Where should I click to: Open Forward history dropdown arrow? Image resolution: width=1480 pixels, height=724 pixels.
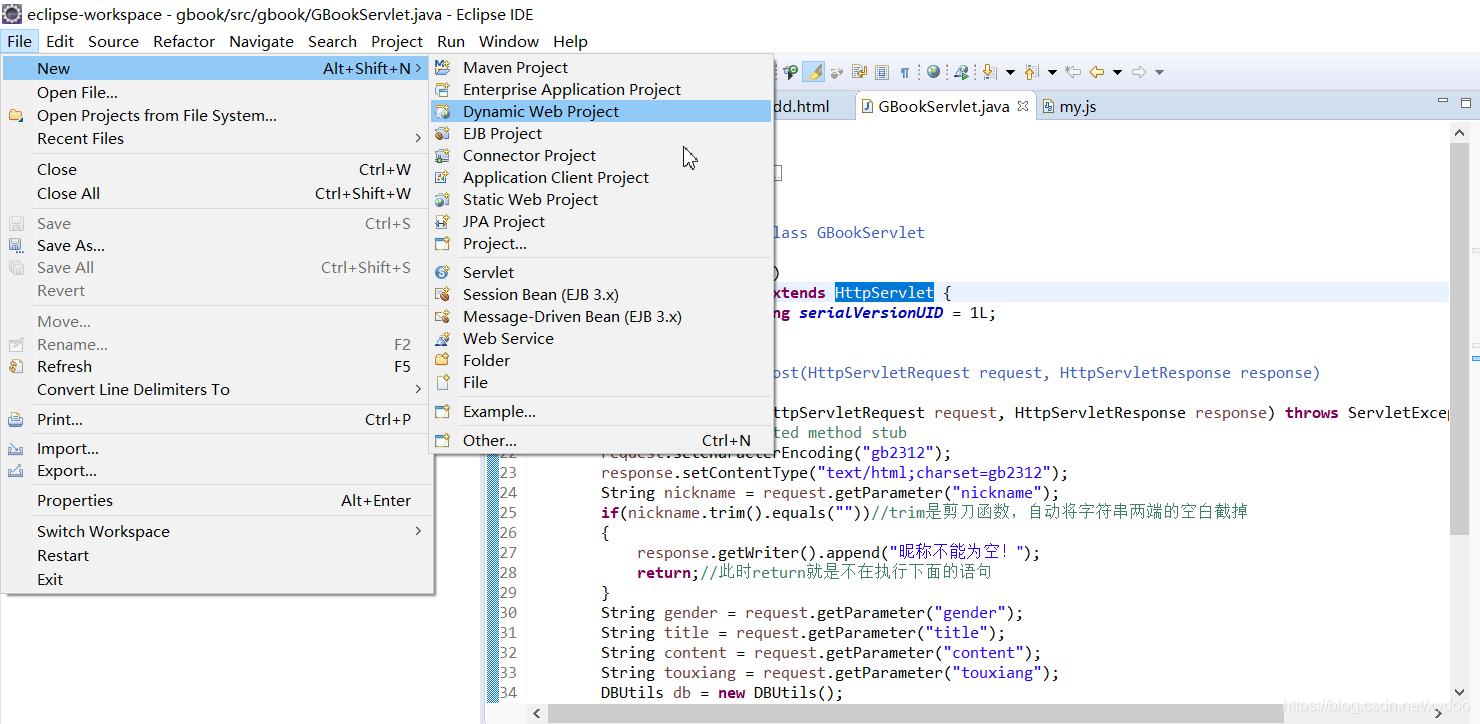1159,72
